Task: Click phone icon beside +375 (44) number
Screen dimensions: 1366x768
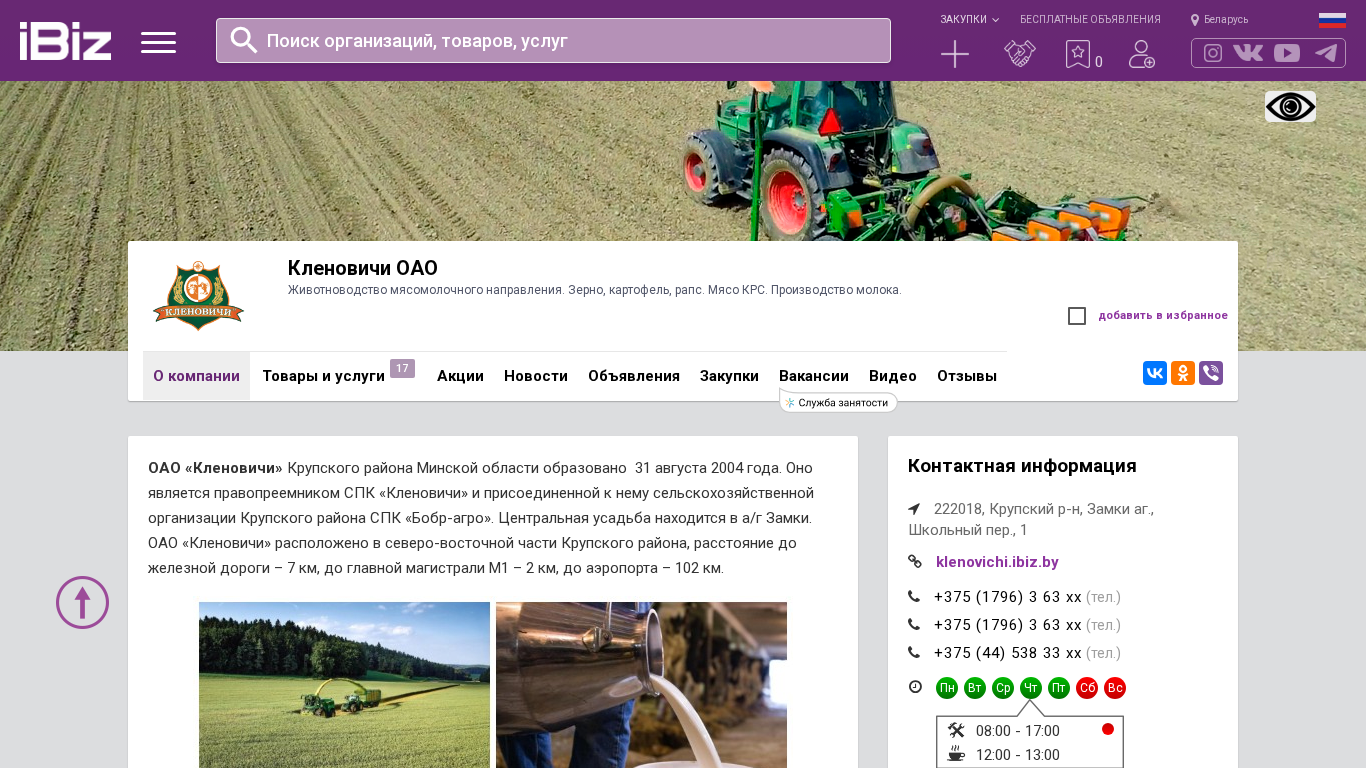Action: [x=914, y=653]
